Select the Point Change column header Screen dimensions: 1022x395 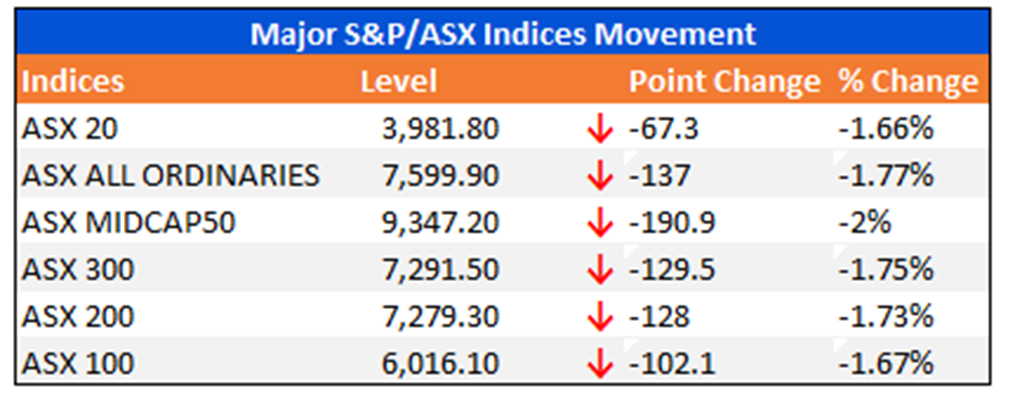pyautogui.click(x=724, y=81)
